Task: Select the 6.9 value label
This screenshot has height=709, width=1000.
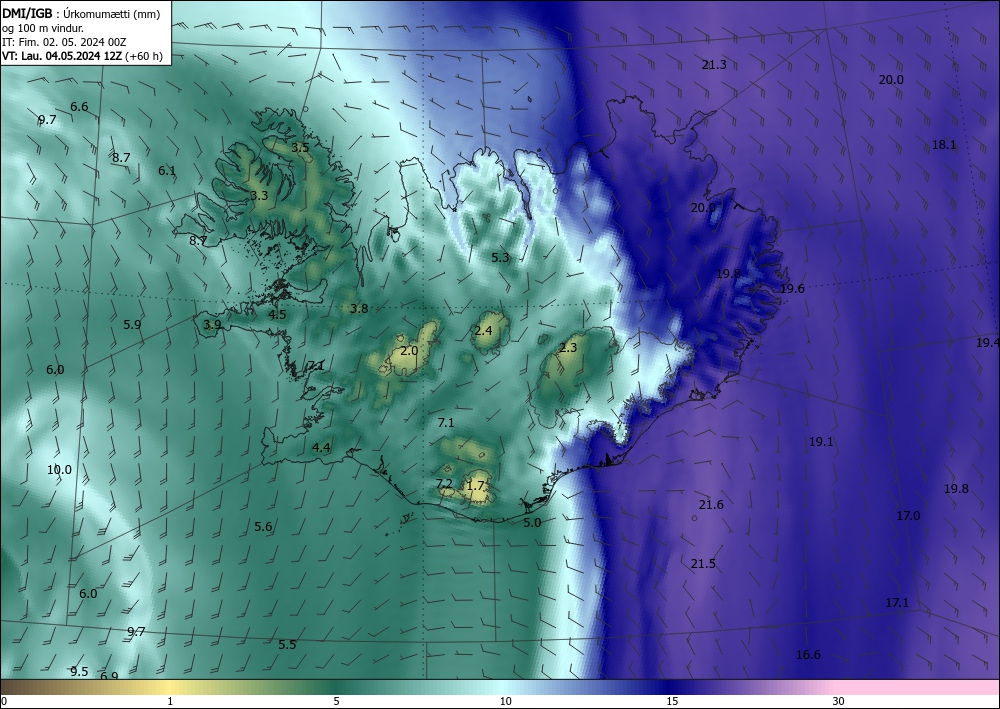Action: coord(109,676)
